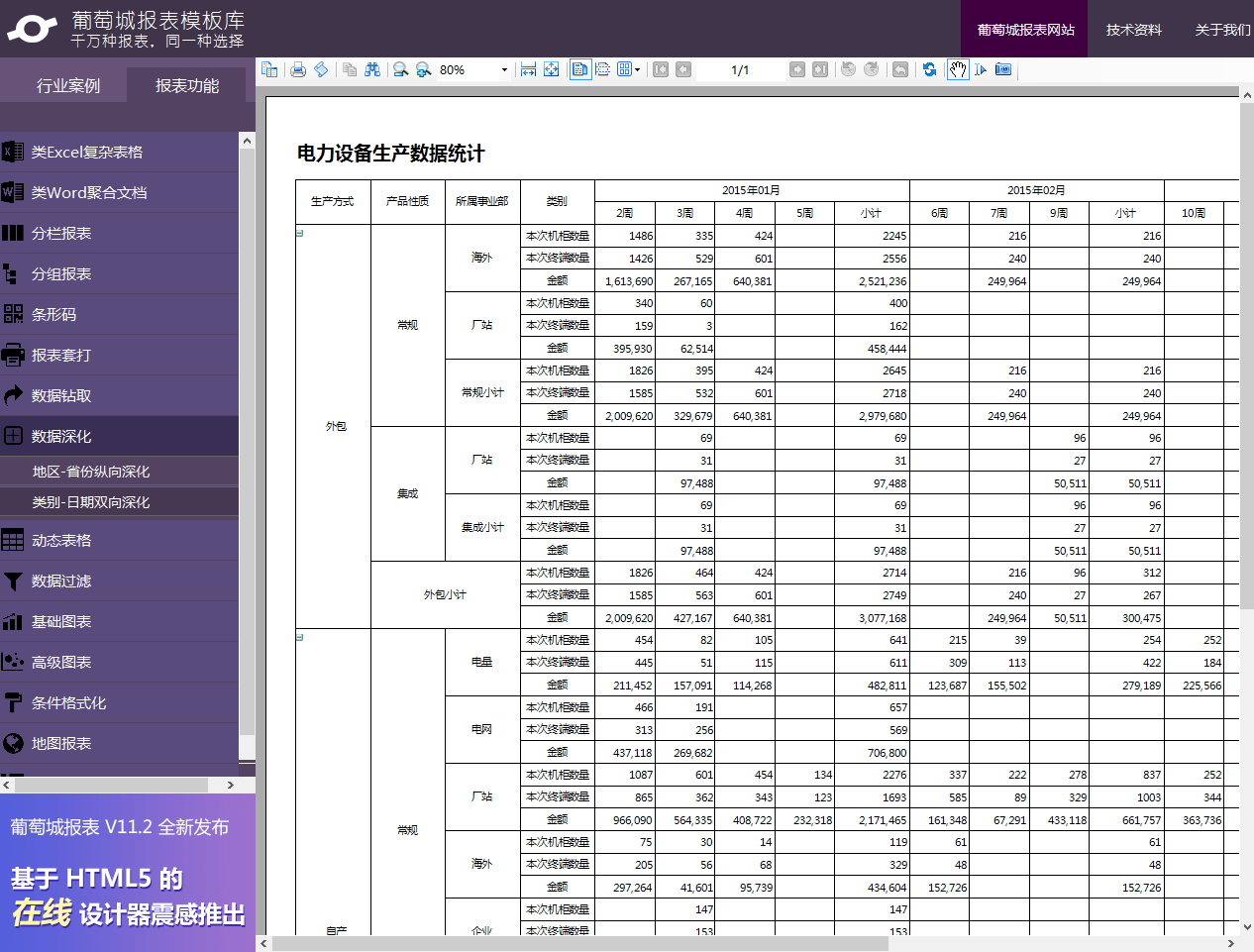Click the history forward icon
Image resolution: width=1254 pixels, height=952 pixels.
click(872, 69)
